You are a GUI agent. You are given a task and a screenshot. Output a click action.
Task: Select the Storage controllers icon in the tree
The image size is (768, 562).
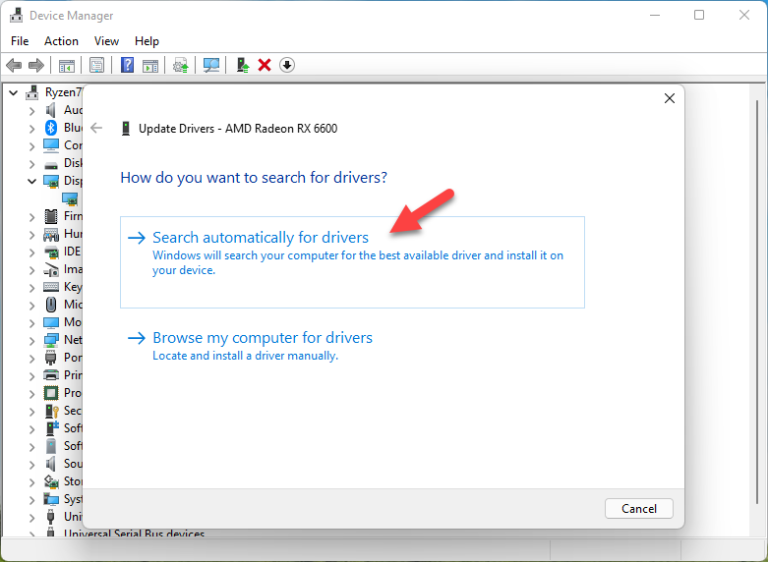point(51,482)
